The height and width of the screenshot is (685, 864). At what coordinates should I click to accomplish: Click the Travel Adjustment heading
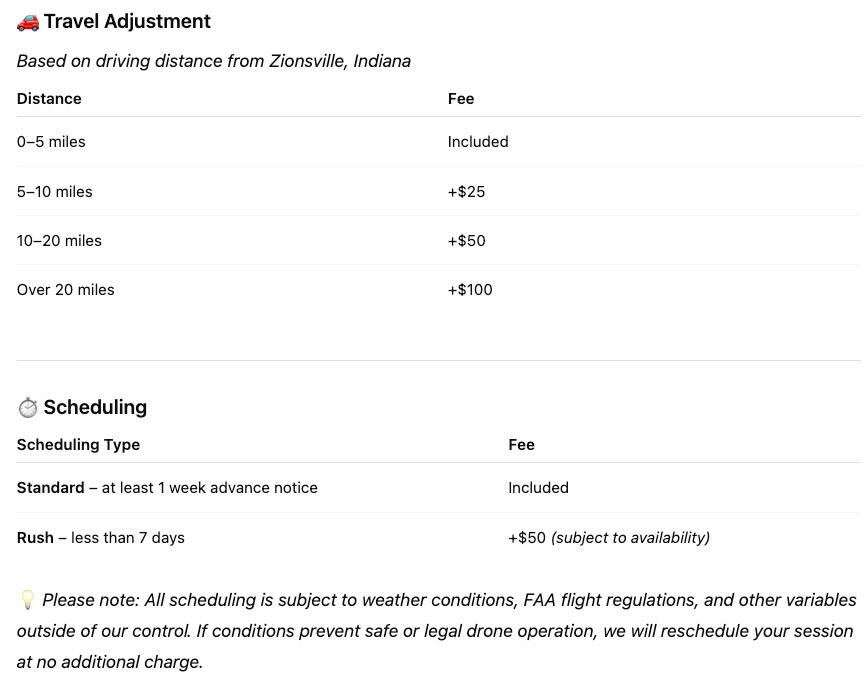click(127, 22)
